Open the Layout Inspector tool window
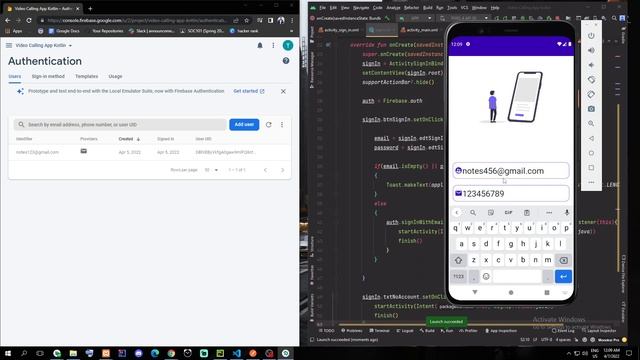This screenshot has height=360, width=640. (x=600, y=331)
